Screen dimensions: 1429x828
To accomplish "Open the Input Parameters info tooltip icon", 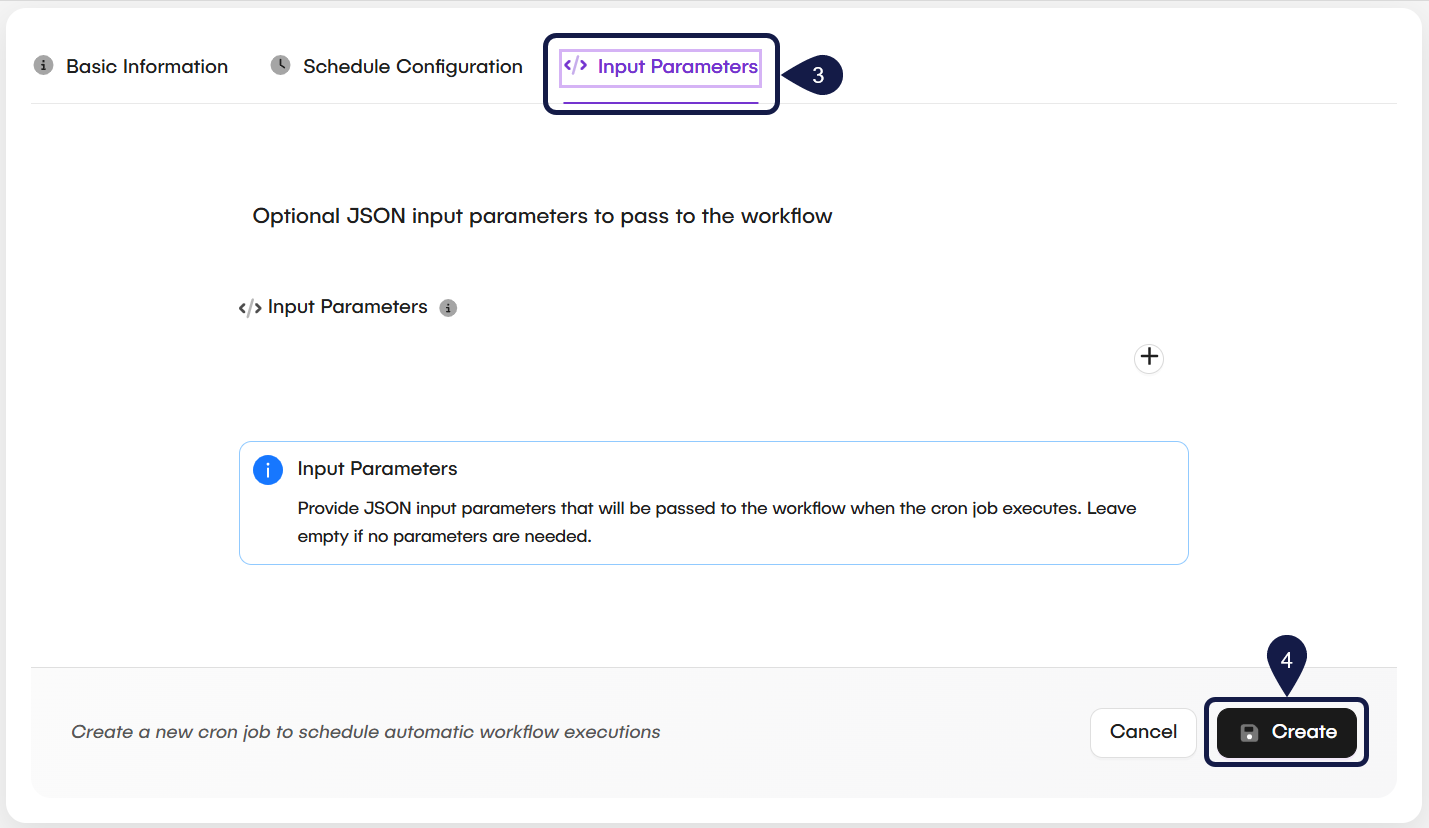I will [447, 307].
